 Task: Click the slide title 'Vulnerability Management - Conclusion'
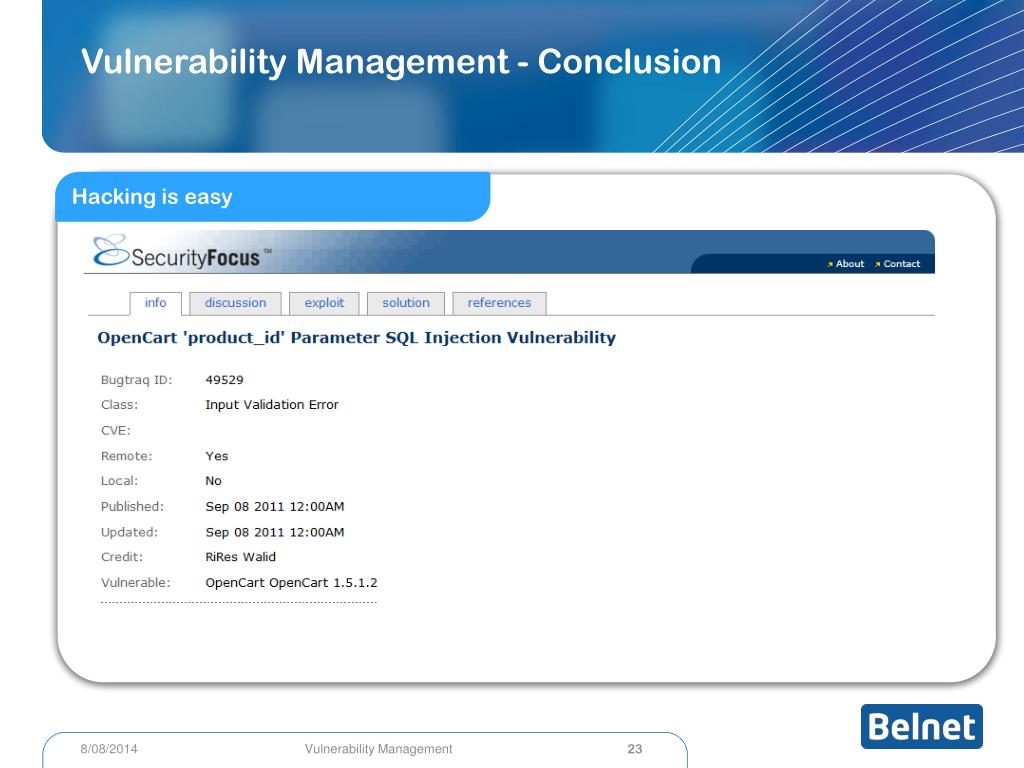pos(401,62)
